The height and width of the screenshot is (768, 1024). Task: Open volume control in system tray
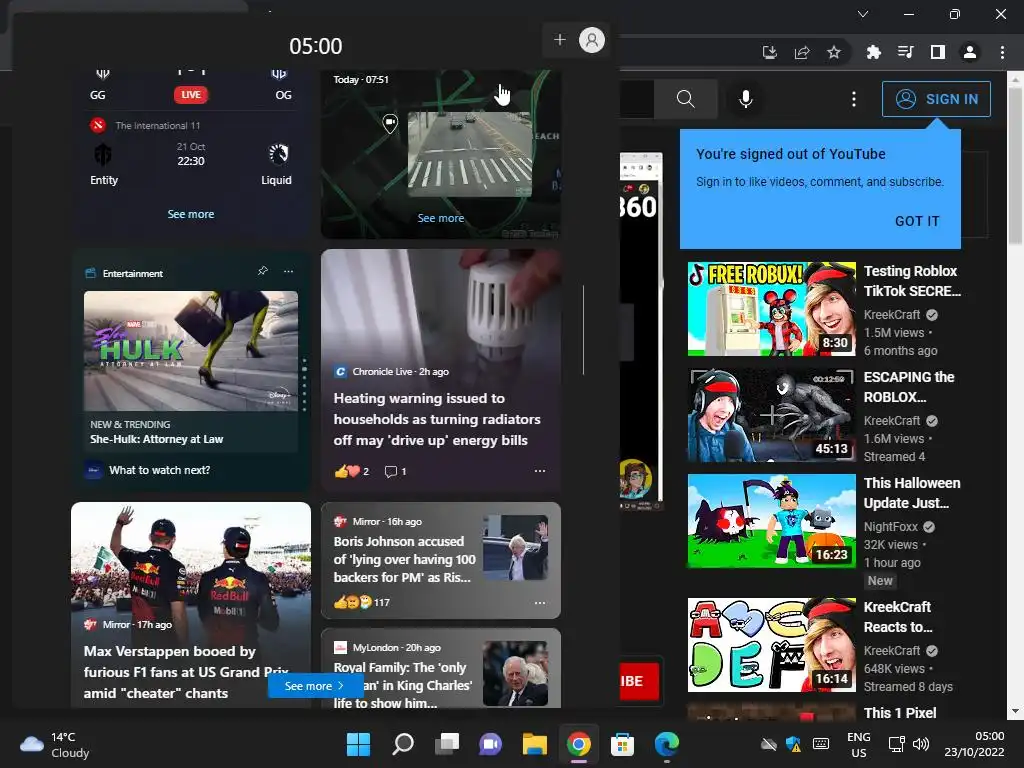(921, 744)
